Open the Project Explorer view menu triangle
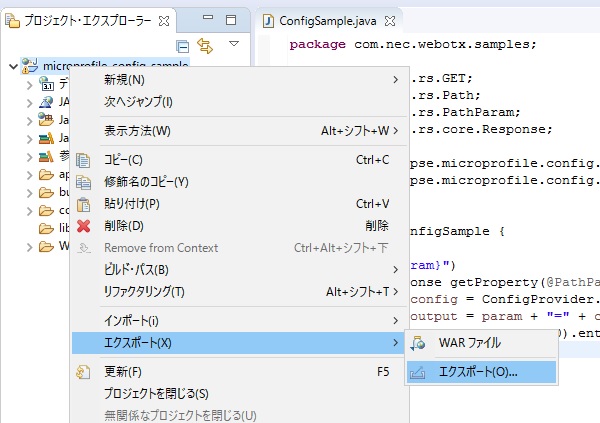600x423 pixels. click(x=234, y=45)
